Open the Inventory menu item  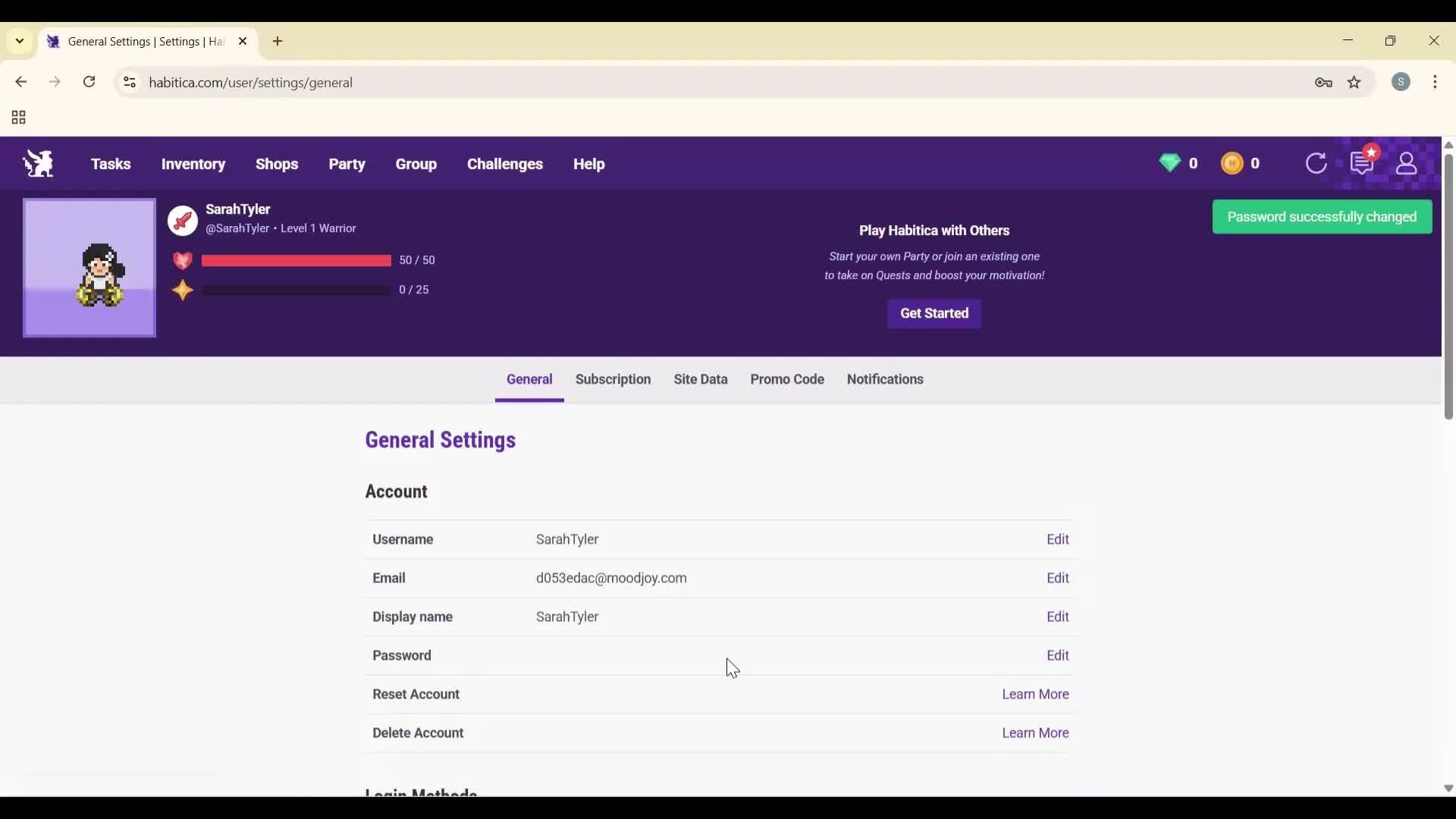193,164
